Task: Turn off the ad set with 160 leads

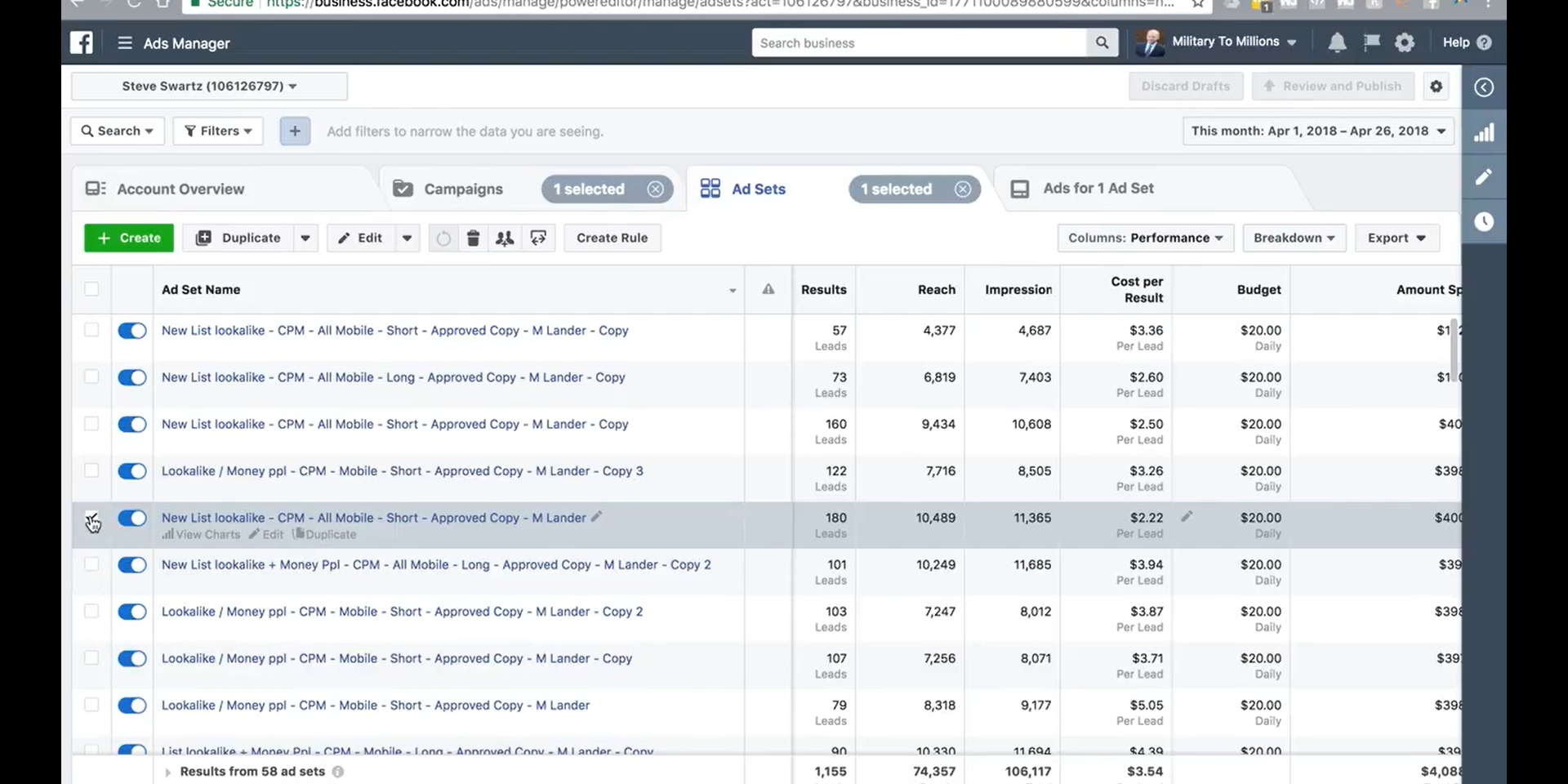Action: [131, 424]
